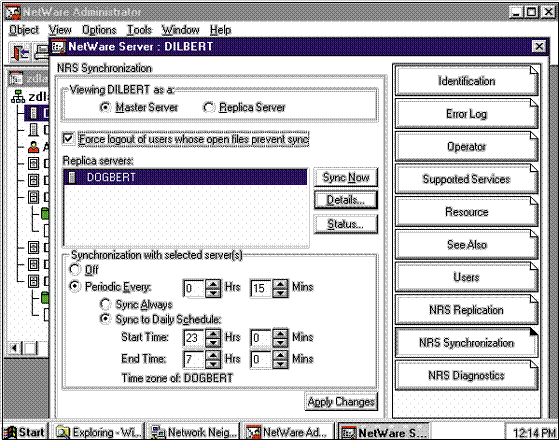Screen dimensions: 559x440
Task: Open the Error Log page tab
Action: (466, 114)
